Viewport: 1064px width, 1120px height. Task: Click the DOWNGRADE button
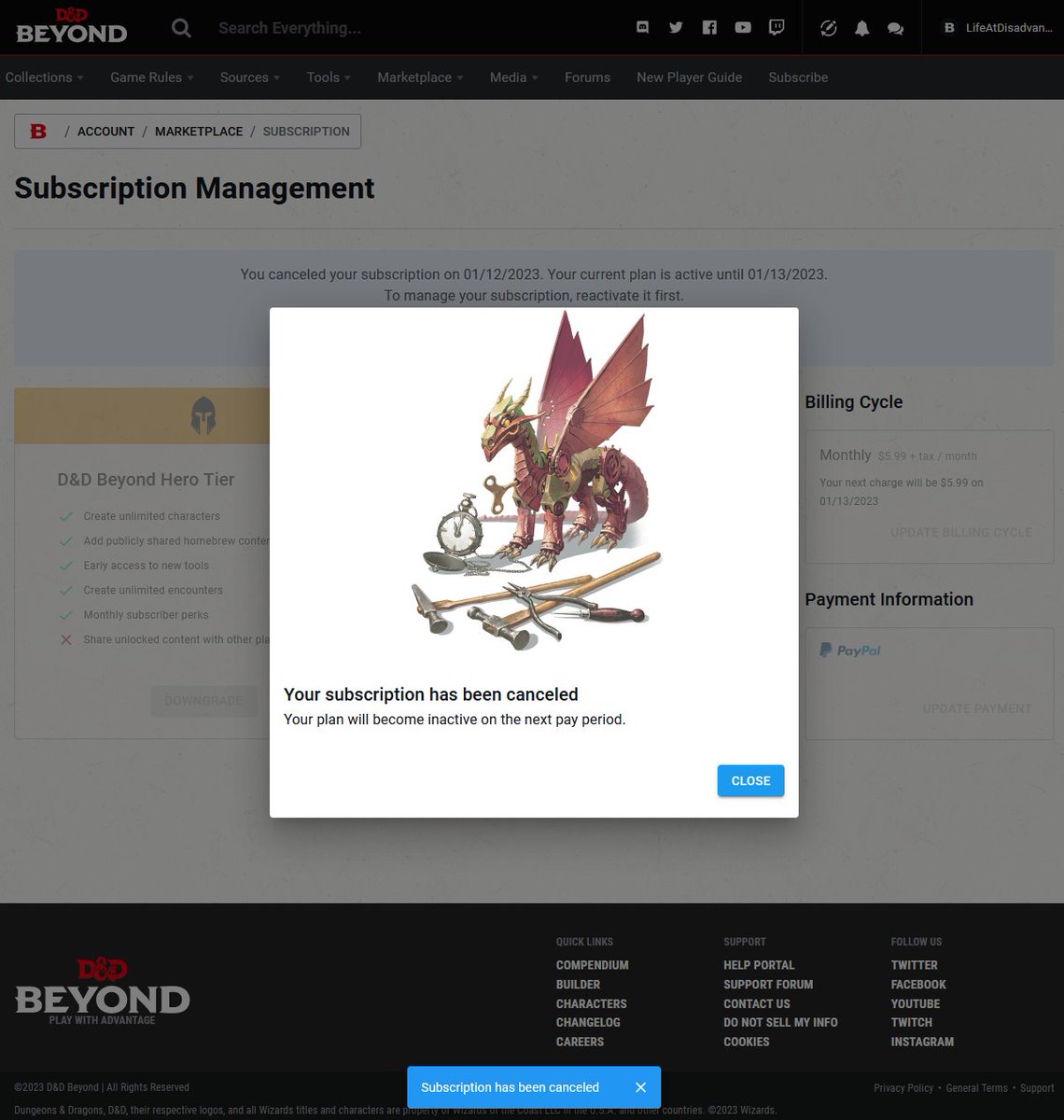(x=203, y=700)
